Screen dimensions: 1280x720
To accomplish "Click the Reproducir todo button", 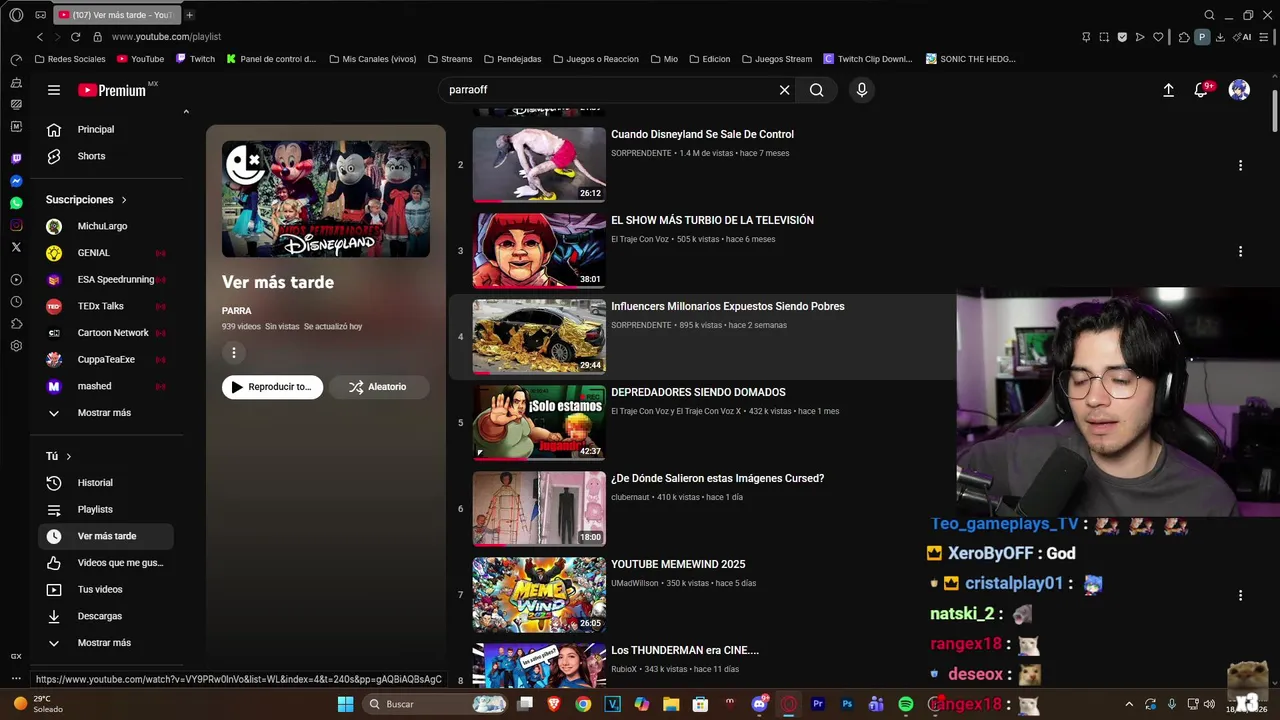I will pos(272,387).
